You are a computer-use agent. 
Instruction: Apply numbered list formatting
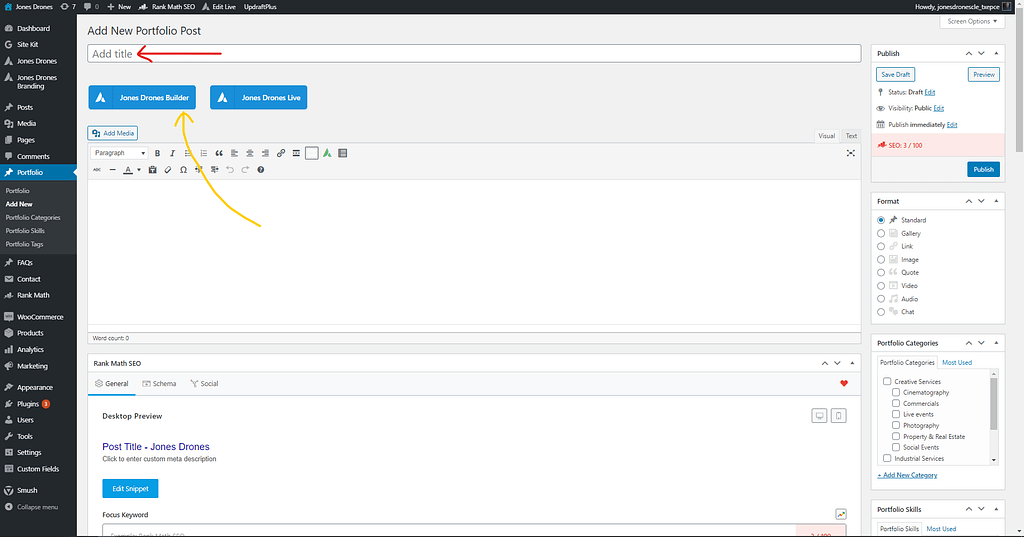[x=204, y=154]
